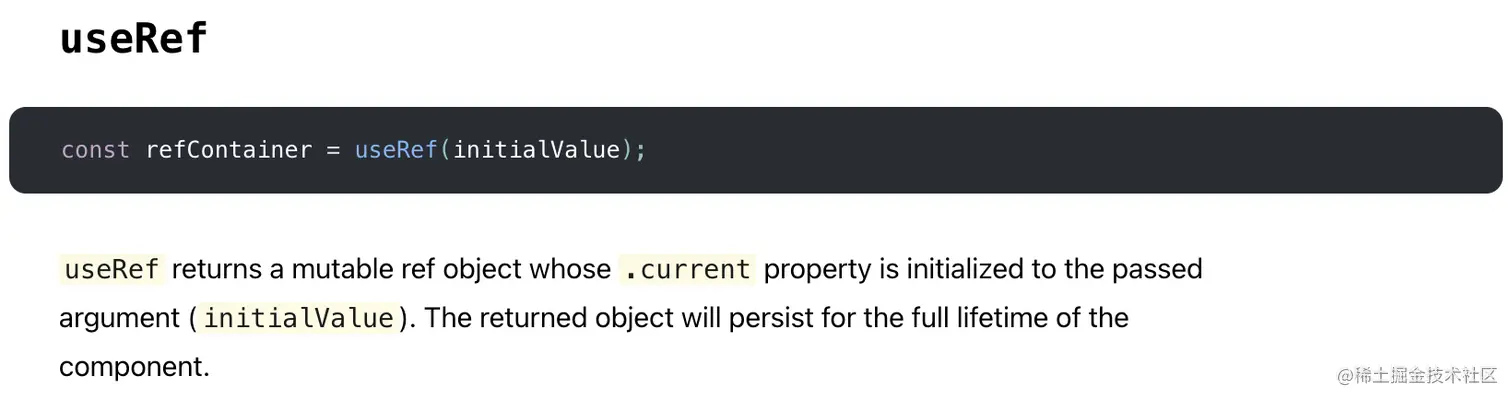Click the useRef heading

click(133, 38)
